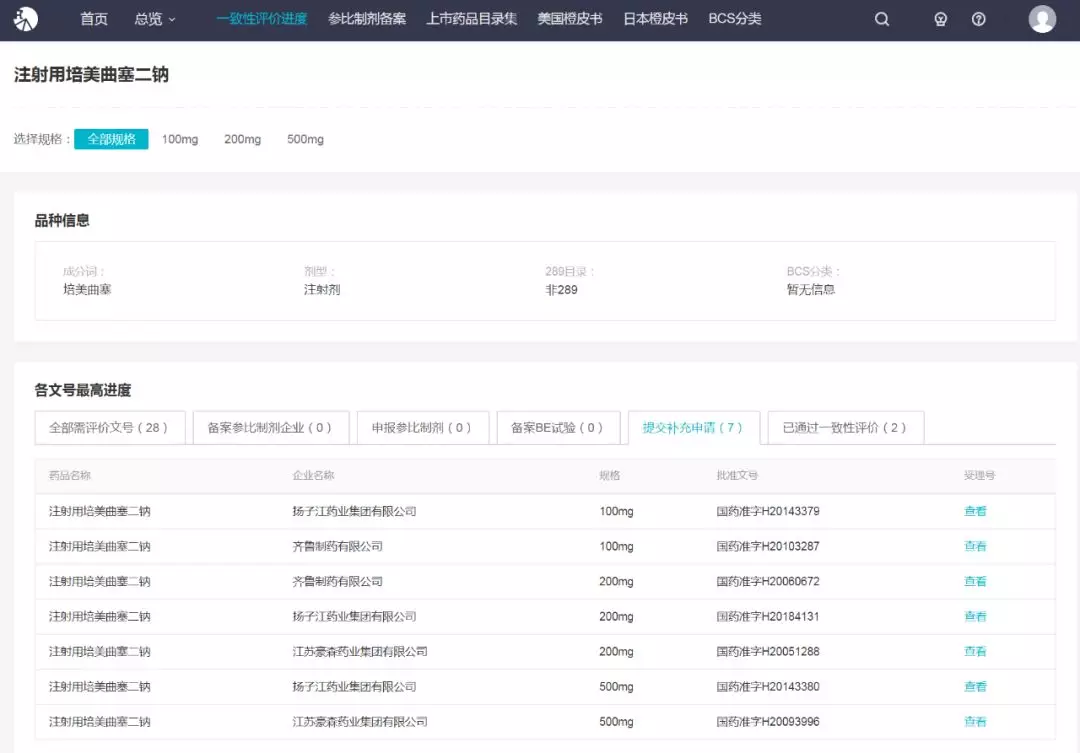This screenshot has width=1080, height=753.
Task: Select approval number 国药准字H20143380
Action: [x=768, y=687]
